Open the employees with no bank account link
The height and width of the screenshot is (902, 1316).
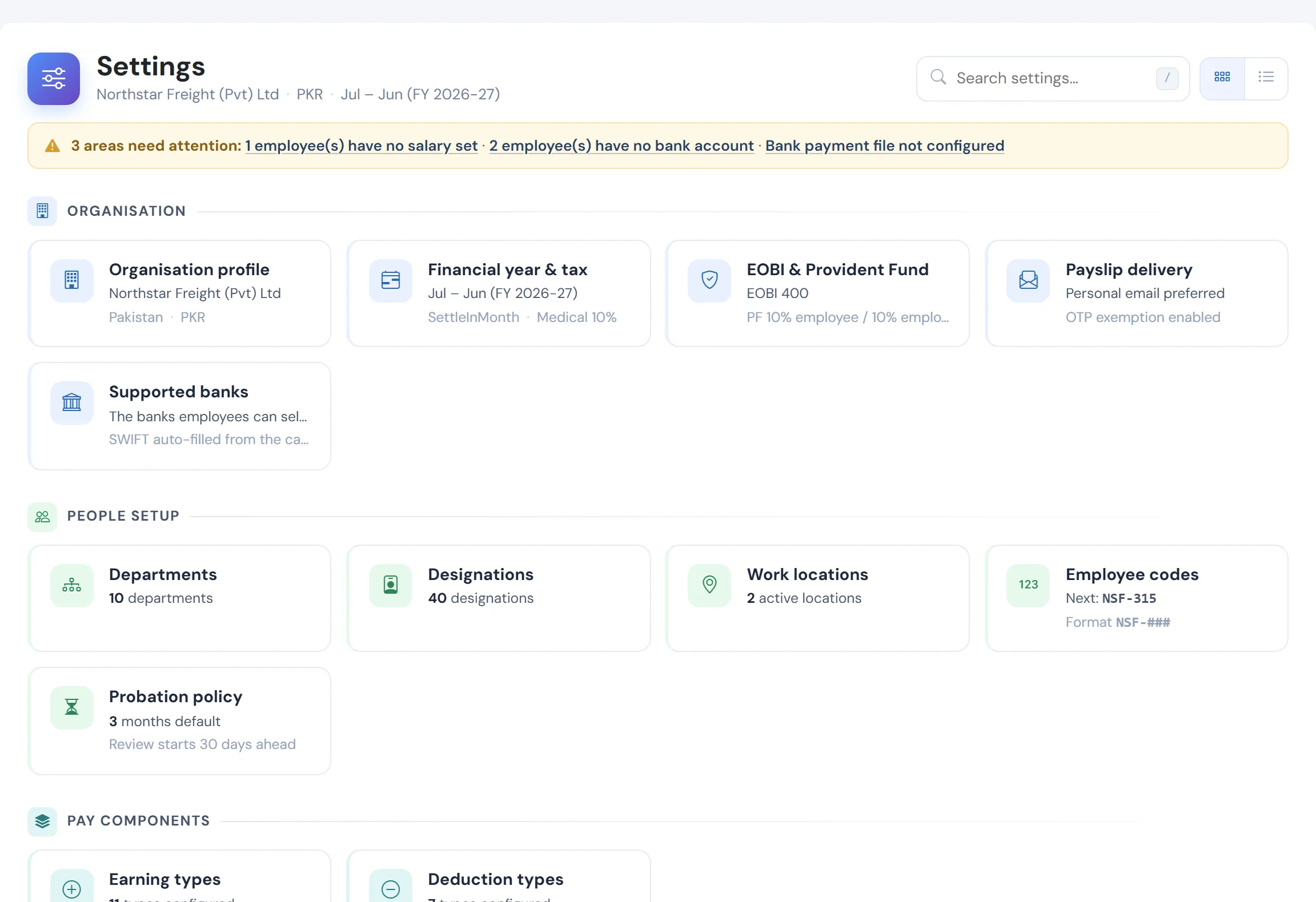point(621,146)
